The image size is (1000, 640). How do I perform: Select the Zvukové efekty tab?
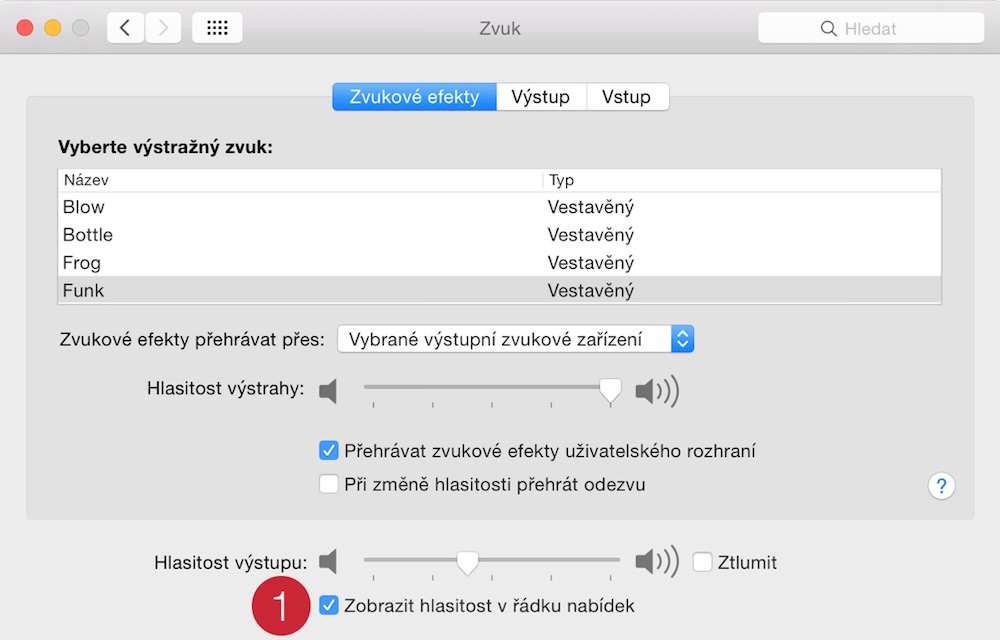pyautogui.click(x=414, y=97)
